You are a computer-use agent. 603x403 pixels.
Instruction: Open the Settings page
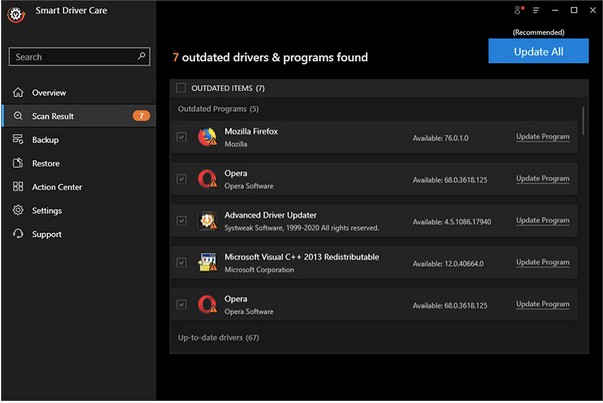pyautogui.click(x=79, y=210)
